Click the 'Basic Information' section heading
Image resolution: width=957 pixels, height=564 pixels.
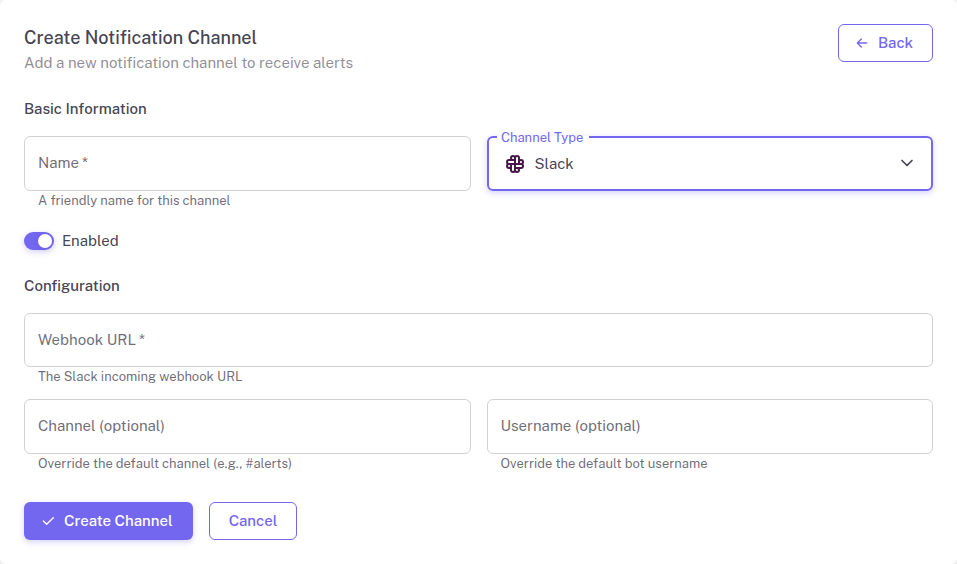click(85, 109)
